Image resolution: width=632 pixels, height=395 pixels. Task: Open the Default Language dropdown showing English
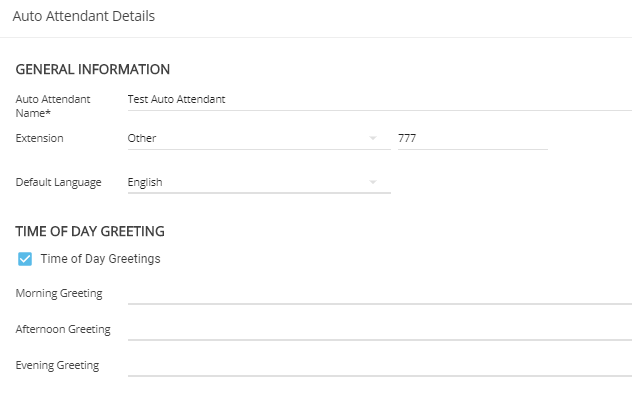[259, 182]
